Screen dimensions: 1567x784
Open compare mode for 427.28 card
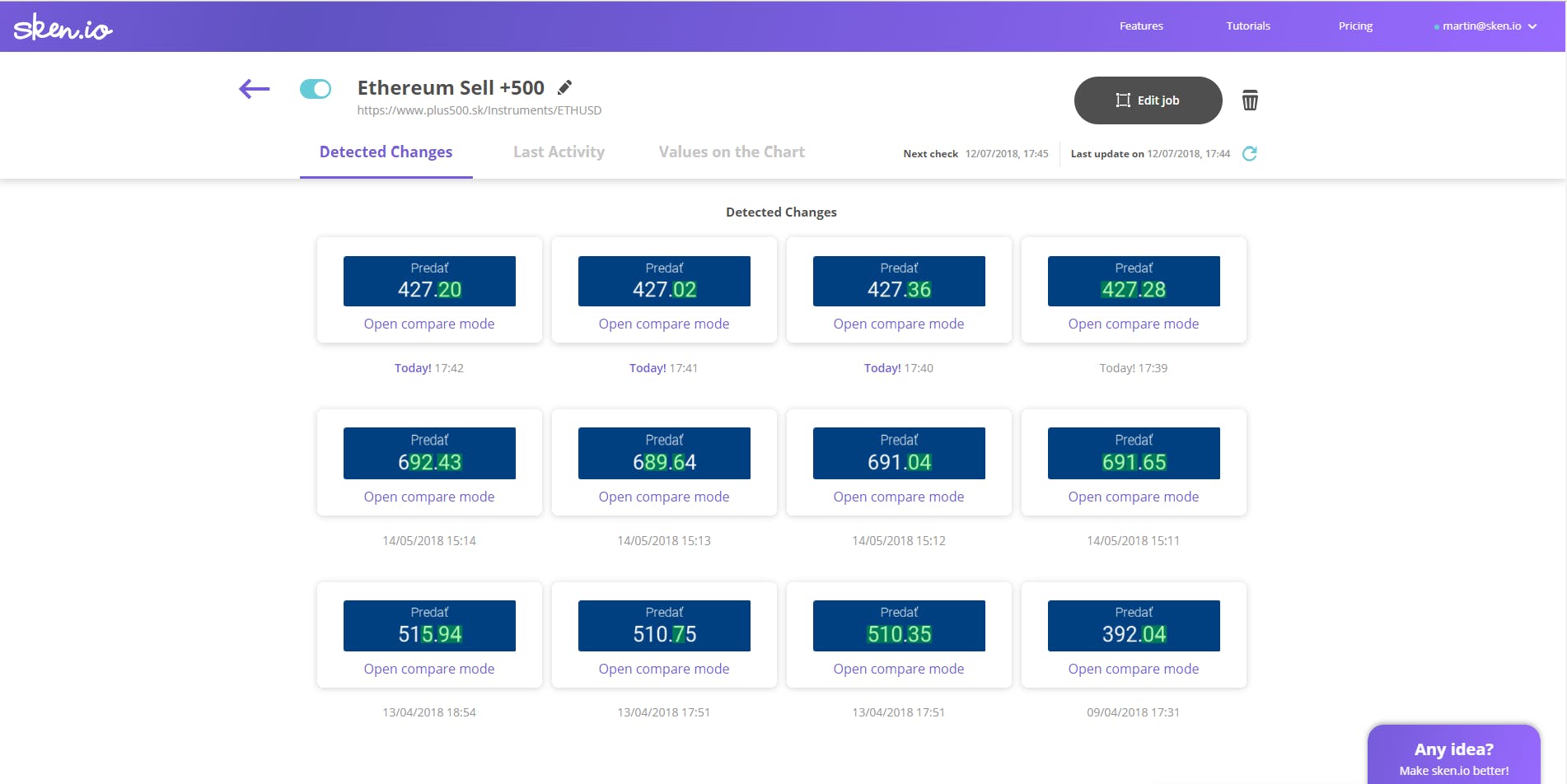pyautogui.click(x=1134, y=324)
